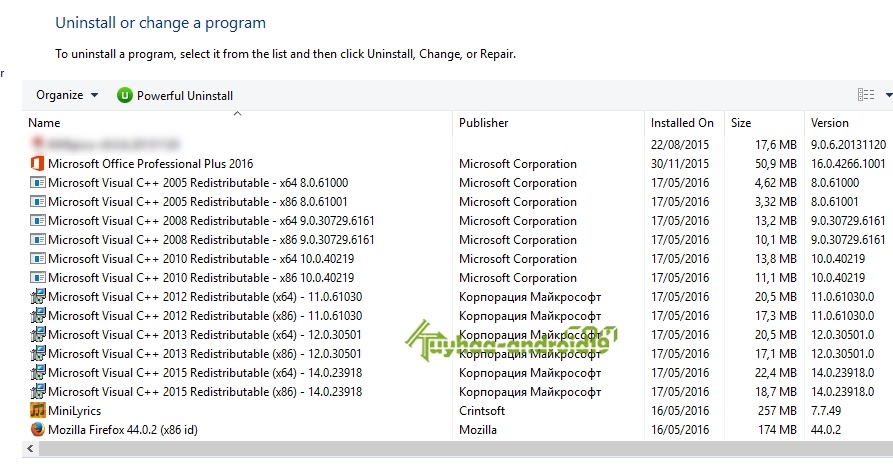The width and height of the screenshot is (893, 469).
Task: Sort programs by Version column
Action: click(x=830, y=123)
